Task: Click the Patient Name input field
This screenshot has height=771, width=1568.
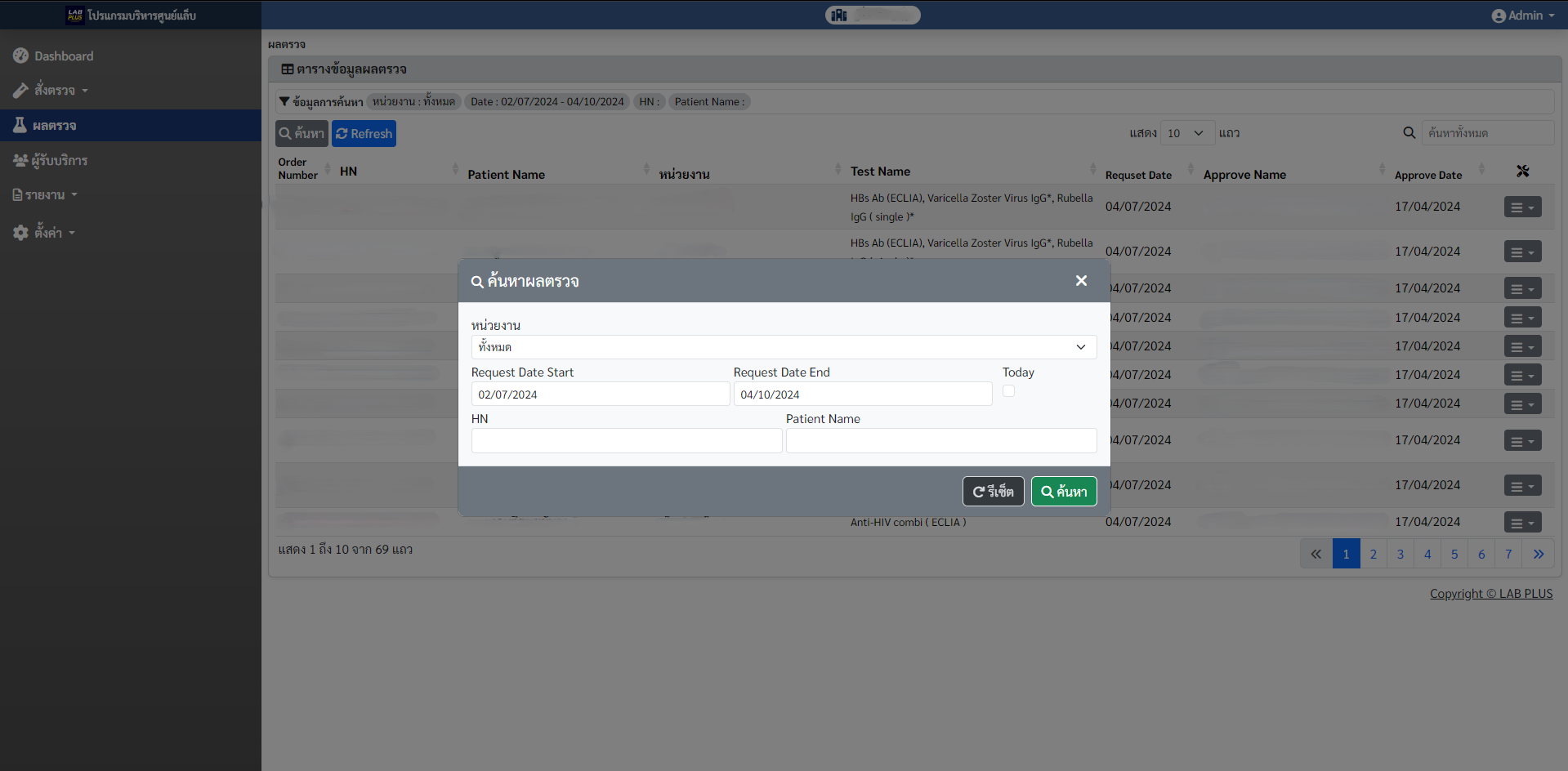Action: tap(940, 441)
